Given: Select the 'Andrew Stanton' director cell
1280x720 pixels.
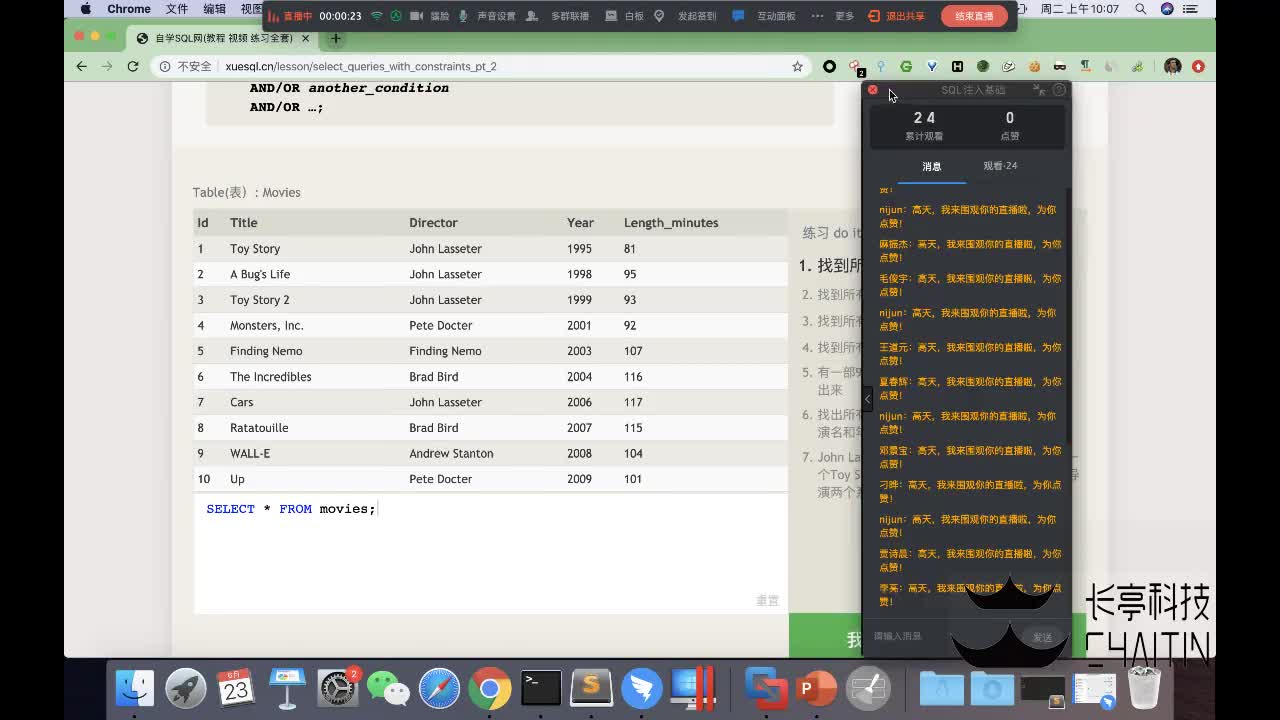Looking at the screenshot, I should [451, 454].
